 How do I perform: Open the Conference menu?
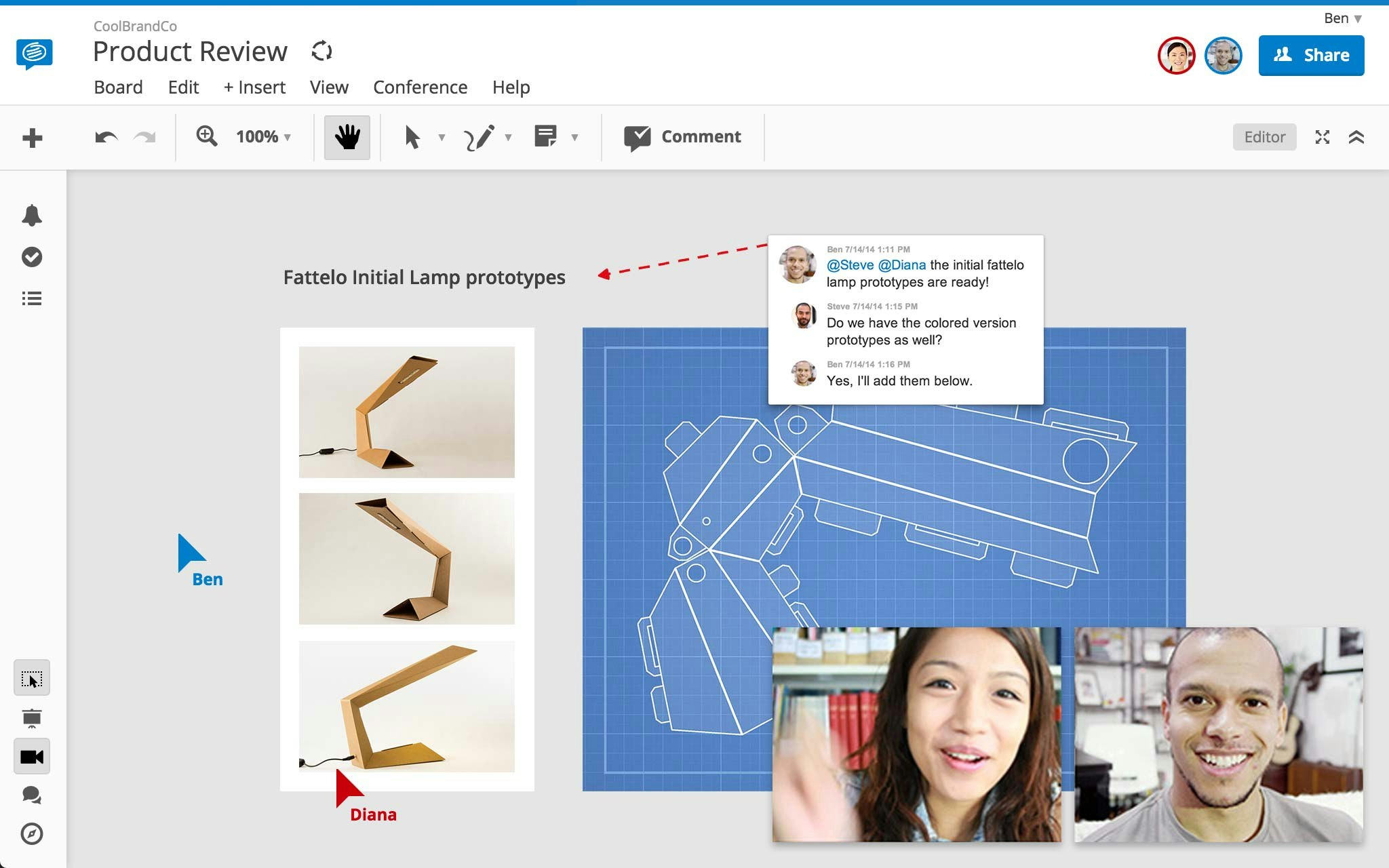(420, 87)
